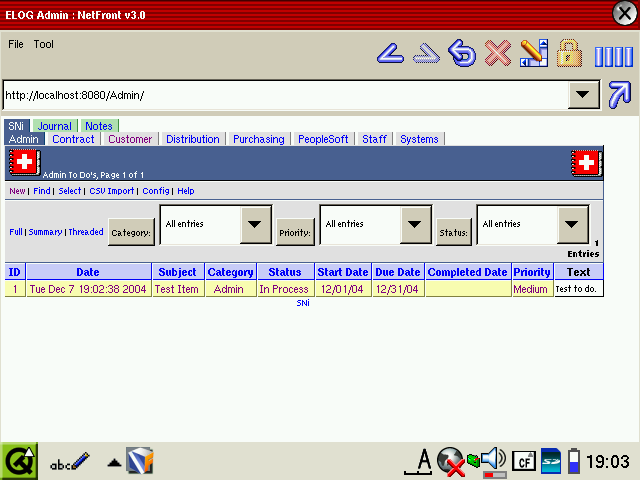Viewport: 640px width, 480px height.
Task: Click the Priority: button
Action: (295, 232)
